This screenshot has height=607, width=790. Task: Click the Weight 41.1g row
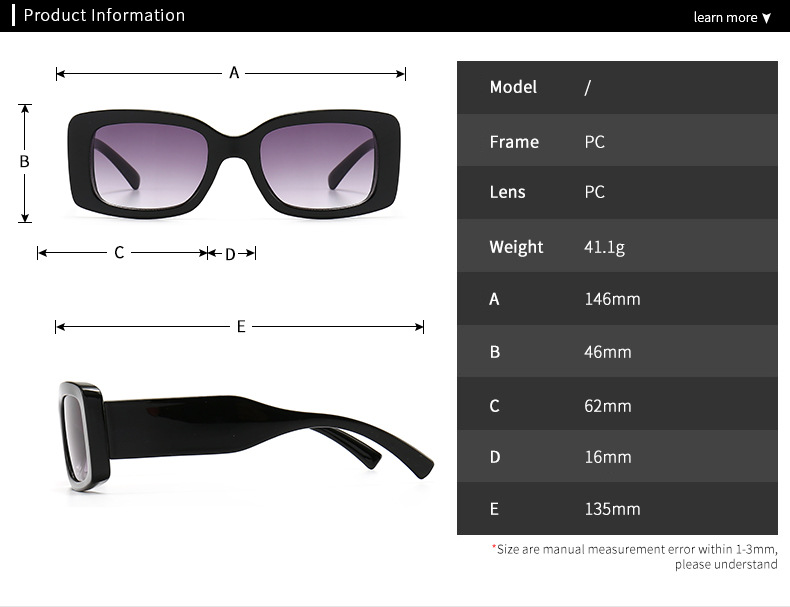click(x=617, y=246)
